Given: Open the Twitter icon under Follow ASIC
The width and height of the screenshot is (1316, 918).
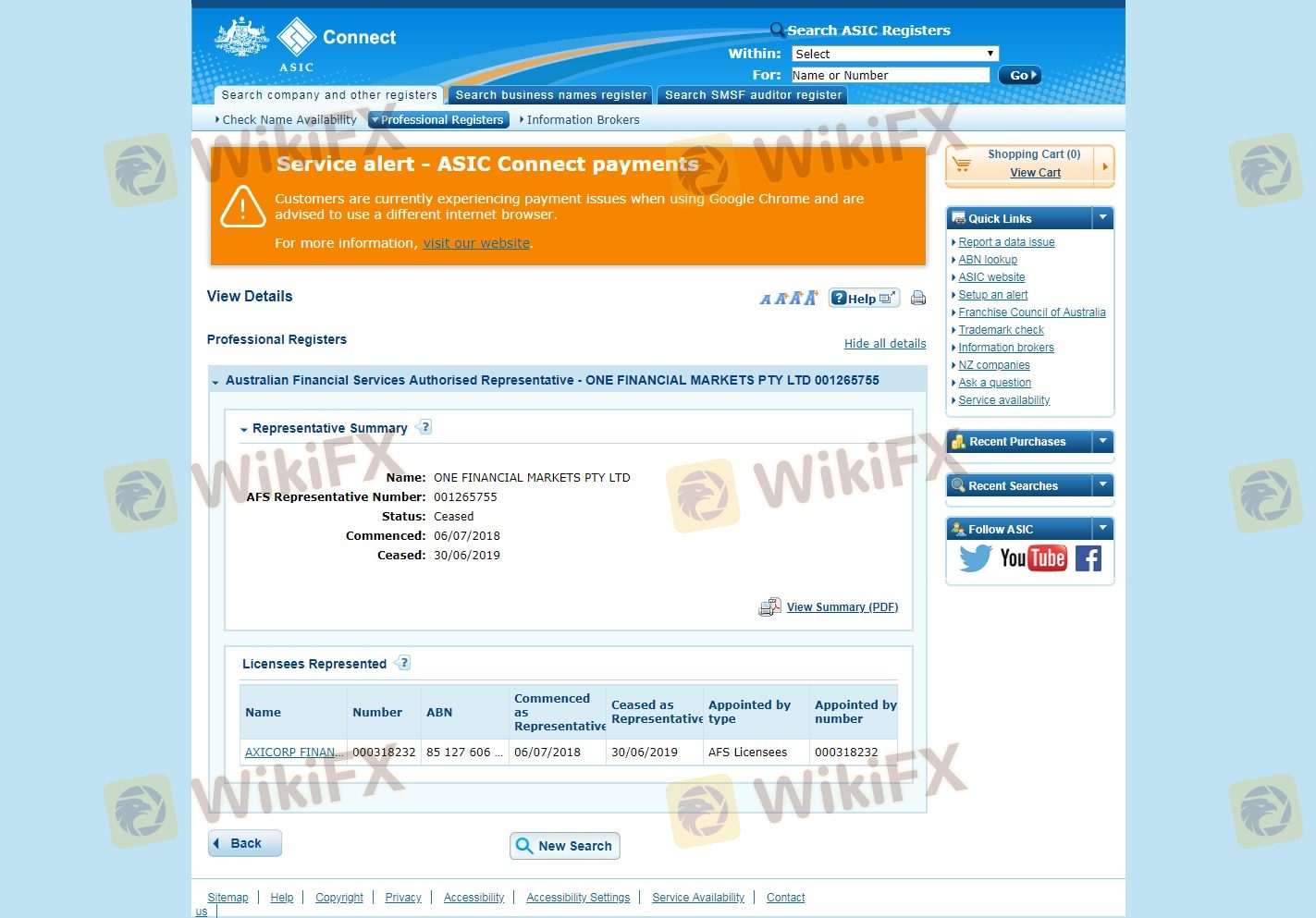Looking at the screenshot, I should [975, 558].
